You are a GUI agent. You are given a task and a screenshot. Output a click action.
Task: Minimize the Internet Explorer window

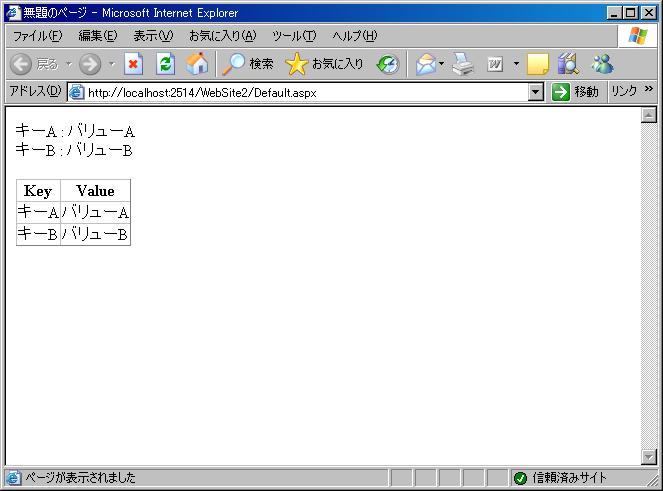point(615,13)
